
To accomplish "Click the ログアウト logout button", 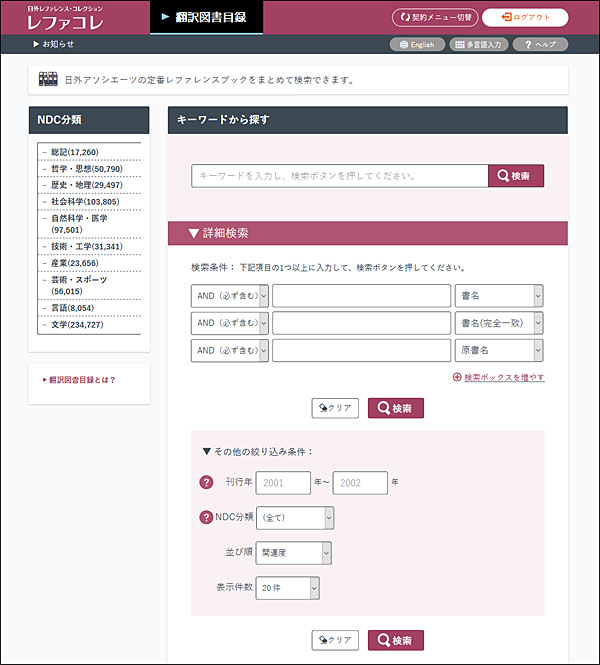I will click(x=525, y=17).
